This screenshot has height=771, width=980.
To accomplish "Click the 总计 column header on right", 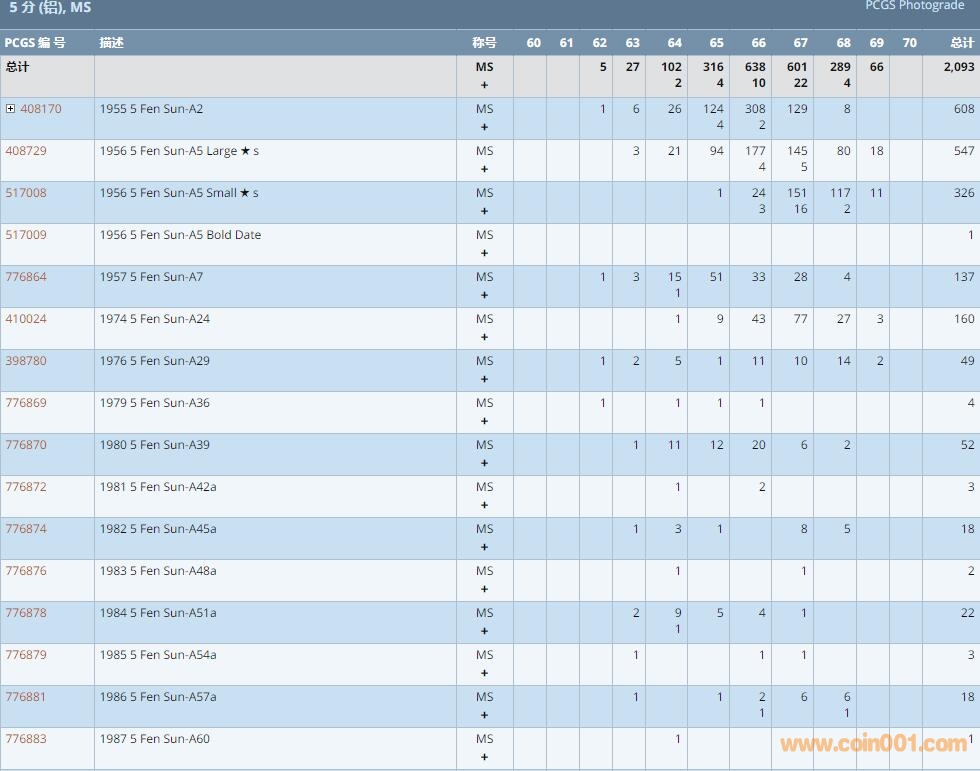I will [x=961, y=43].
